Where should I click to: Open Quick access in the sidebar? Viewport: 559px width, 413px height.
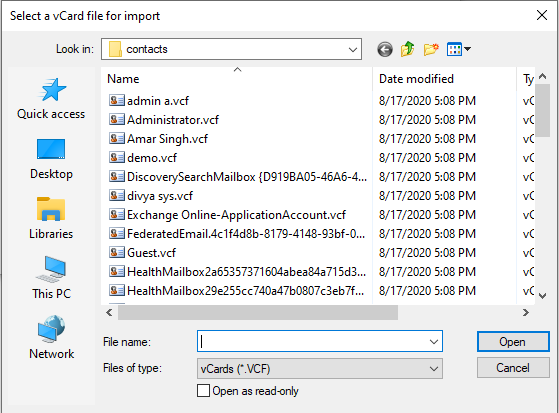[51, 98]
